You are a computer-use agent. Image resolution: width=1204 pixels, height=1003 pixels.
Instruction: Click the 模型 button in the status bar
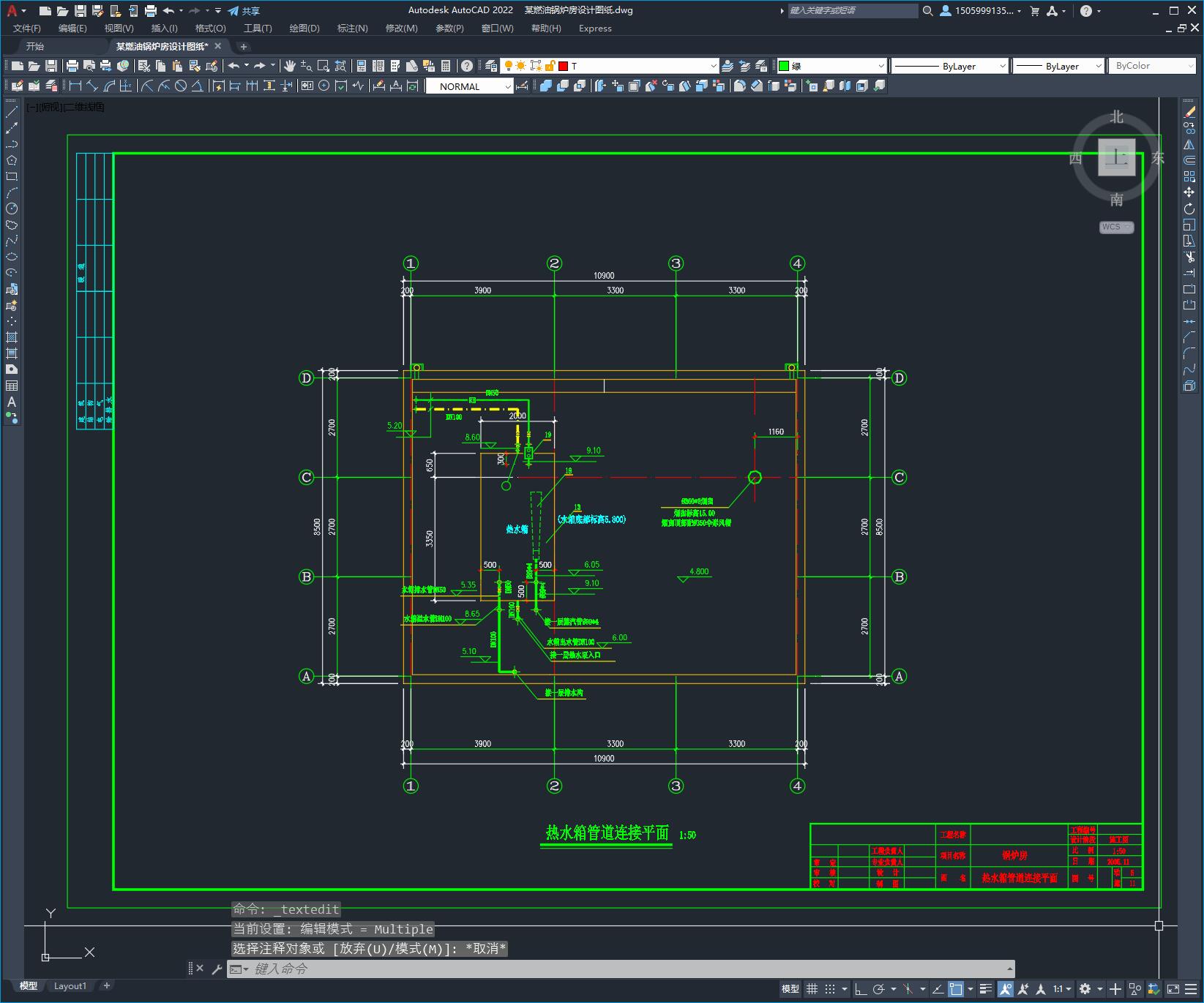[x=790, y=989]
